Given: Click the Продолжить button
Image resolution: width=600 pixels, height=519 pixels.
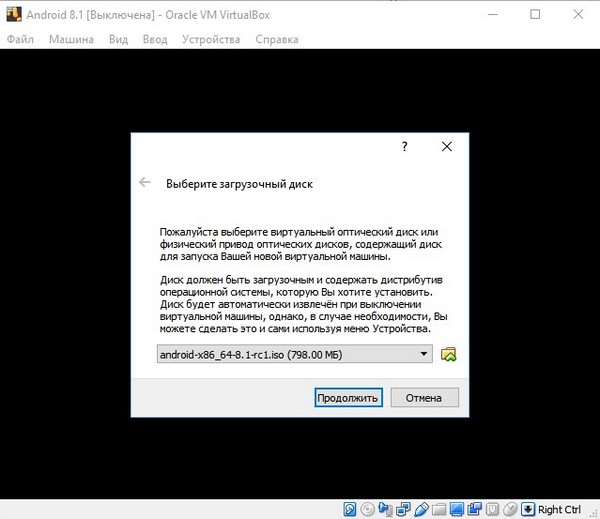Looking at the screenshot, I should [348, 398].
